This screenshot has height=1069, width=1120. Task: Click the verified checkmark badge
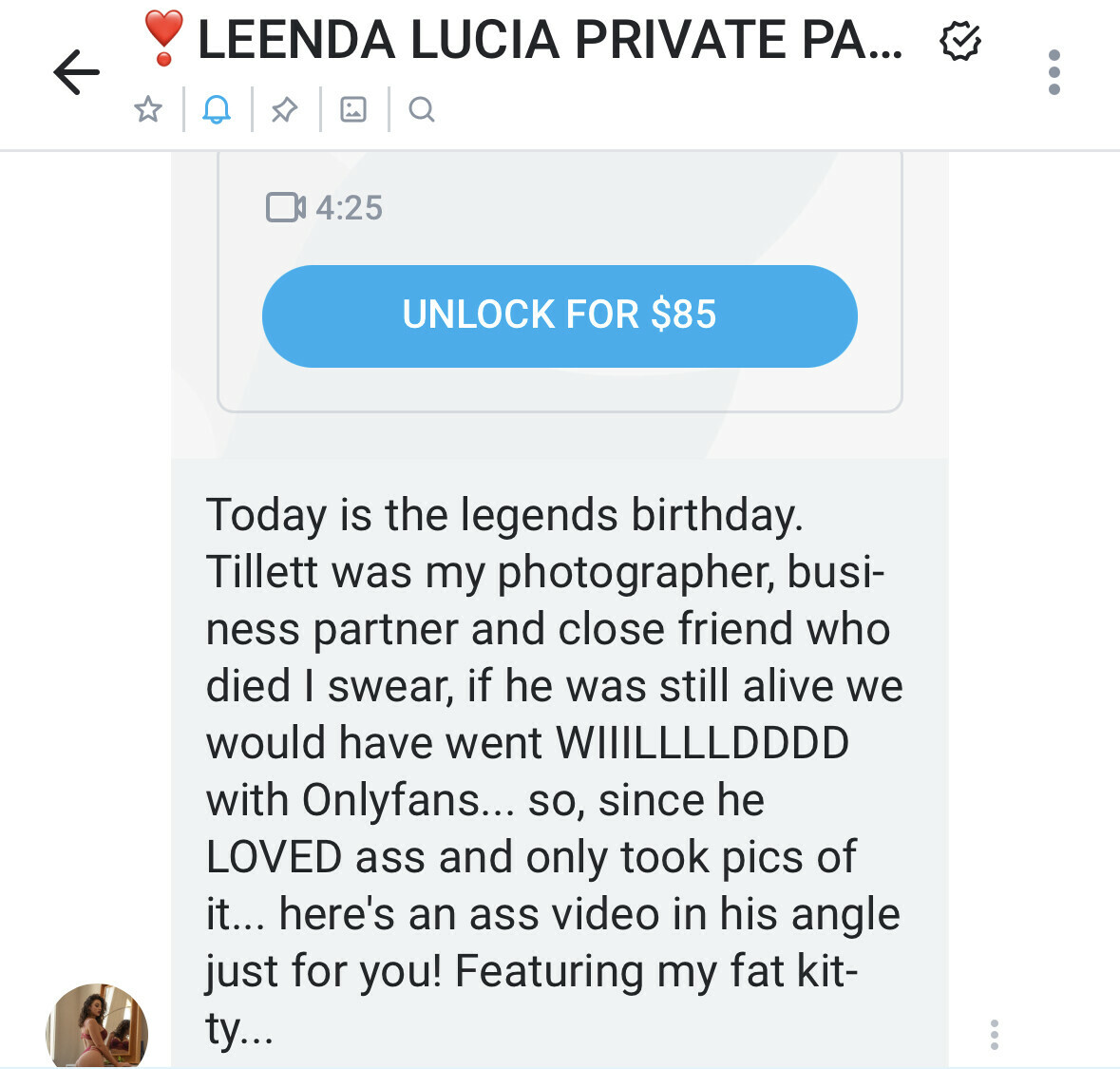tap(959, 41)
